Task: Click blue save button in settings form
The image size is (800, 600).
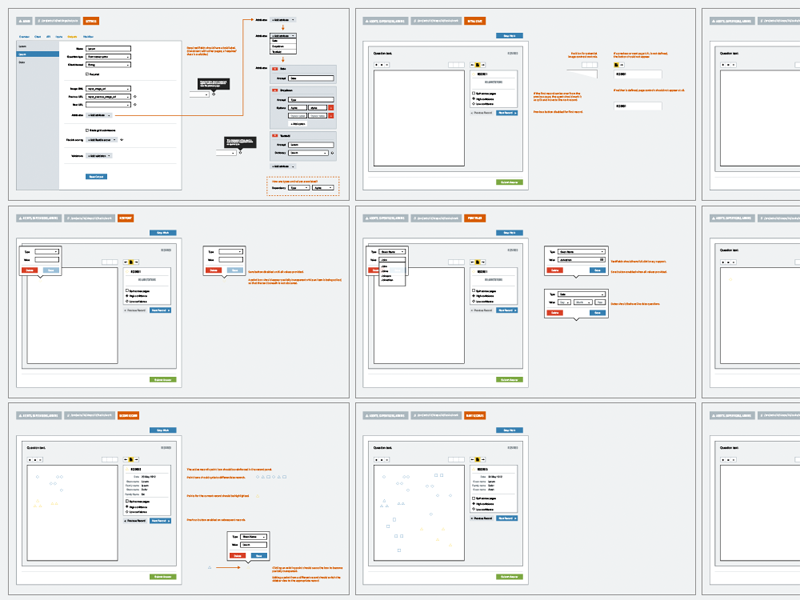Action: click(96, 177)
